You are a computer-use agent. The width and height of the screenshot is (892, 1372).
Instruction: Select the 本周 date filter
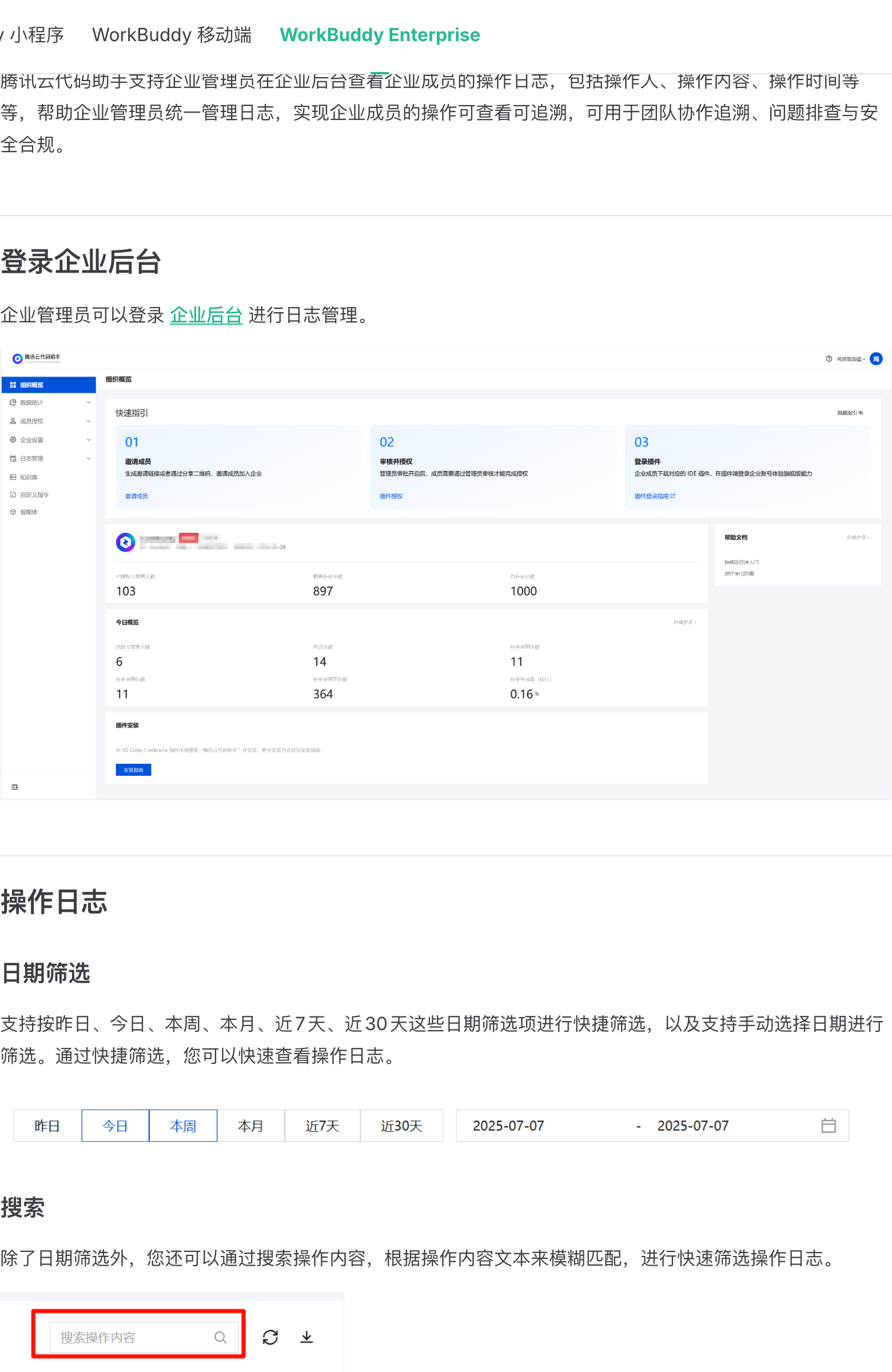[184, 1125]
